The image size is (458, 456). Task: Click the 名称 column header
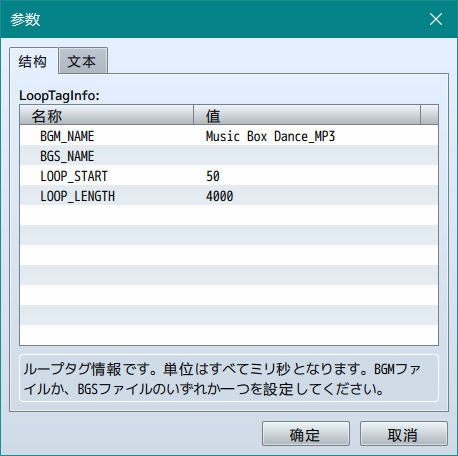[107, 115]
